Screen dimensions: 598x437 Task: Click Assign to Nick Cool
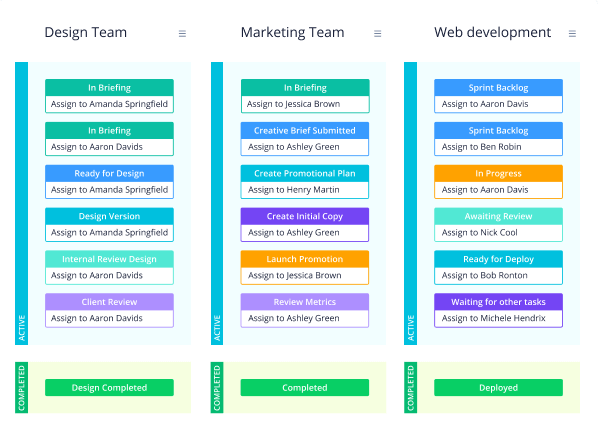[498, 233]
